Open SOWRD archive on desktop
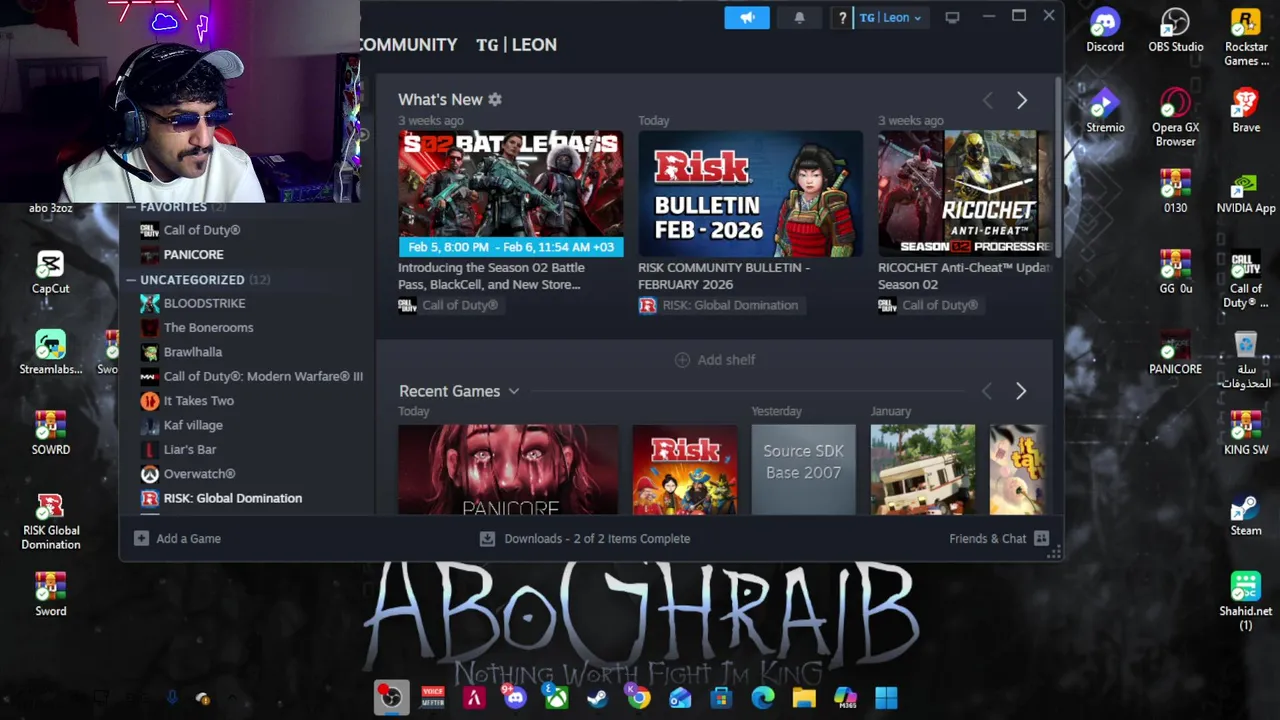1280x720 pixels. tap(50, 434)
